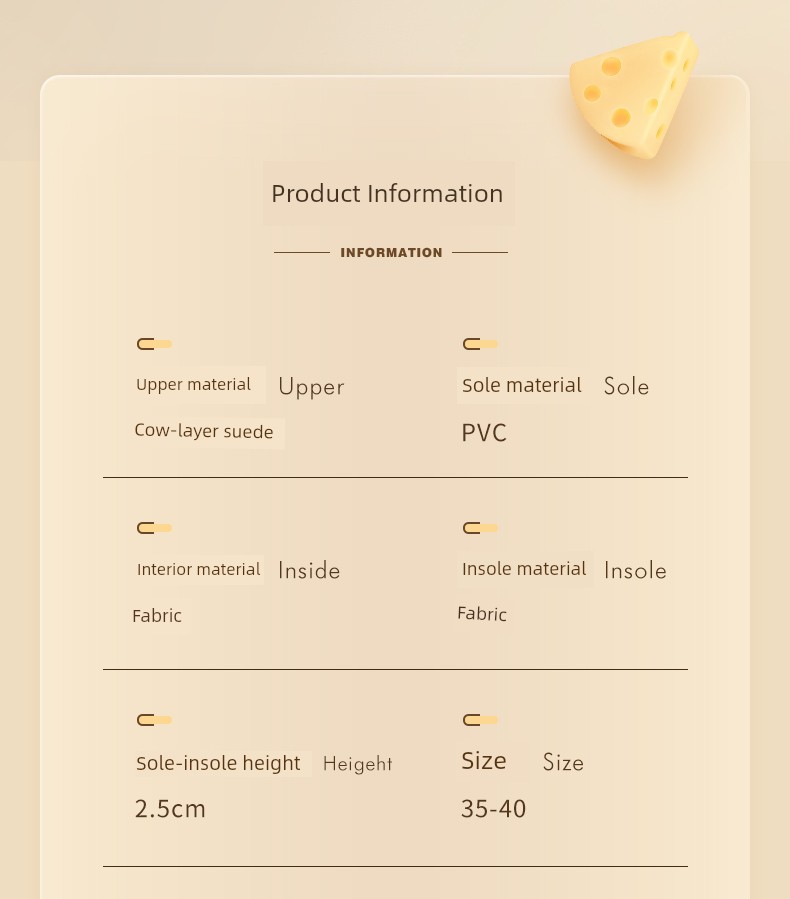The height and width of the screenshot is (899, 790).
Task: Click the cheese wedge illustration
Action: pos(634,95)
